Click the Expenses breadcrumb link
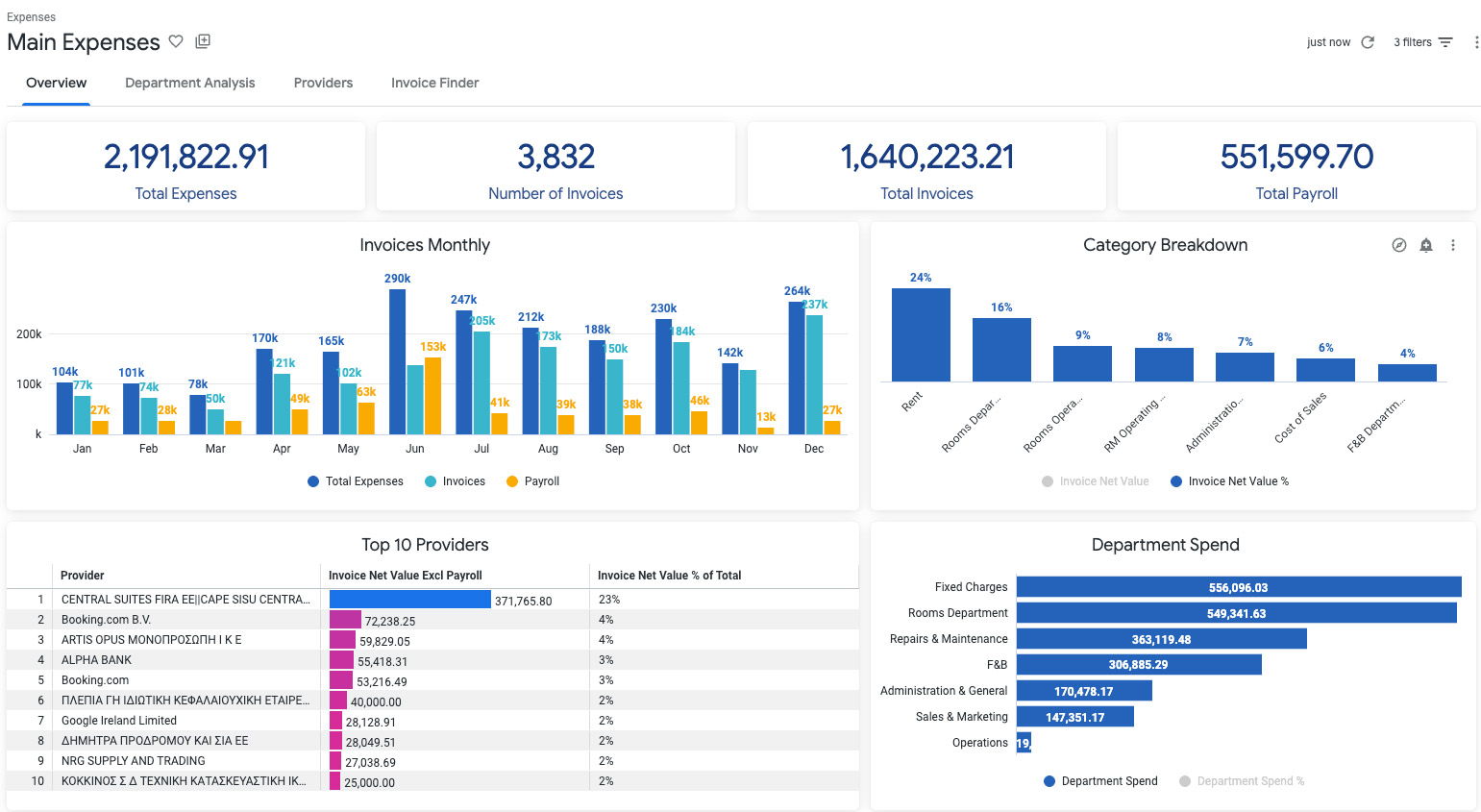The width and height of the screenshot is (1481, 812). click(x=31, y=17)
